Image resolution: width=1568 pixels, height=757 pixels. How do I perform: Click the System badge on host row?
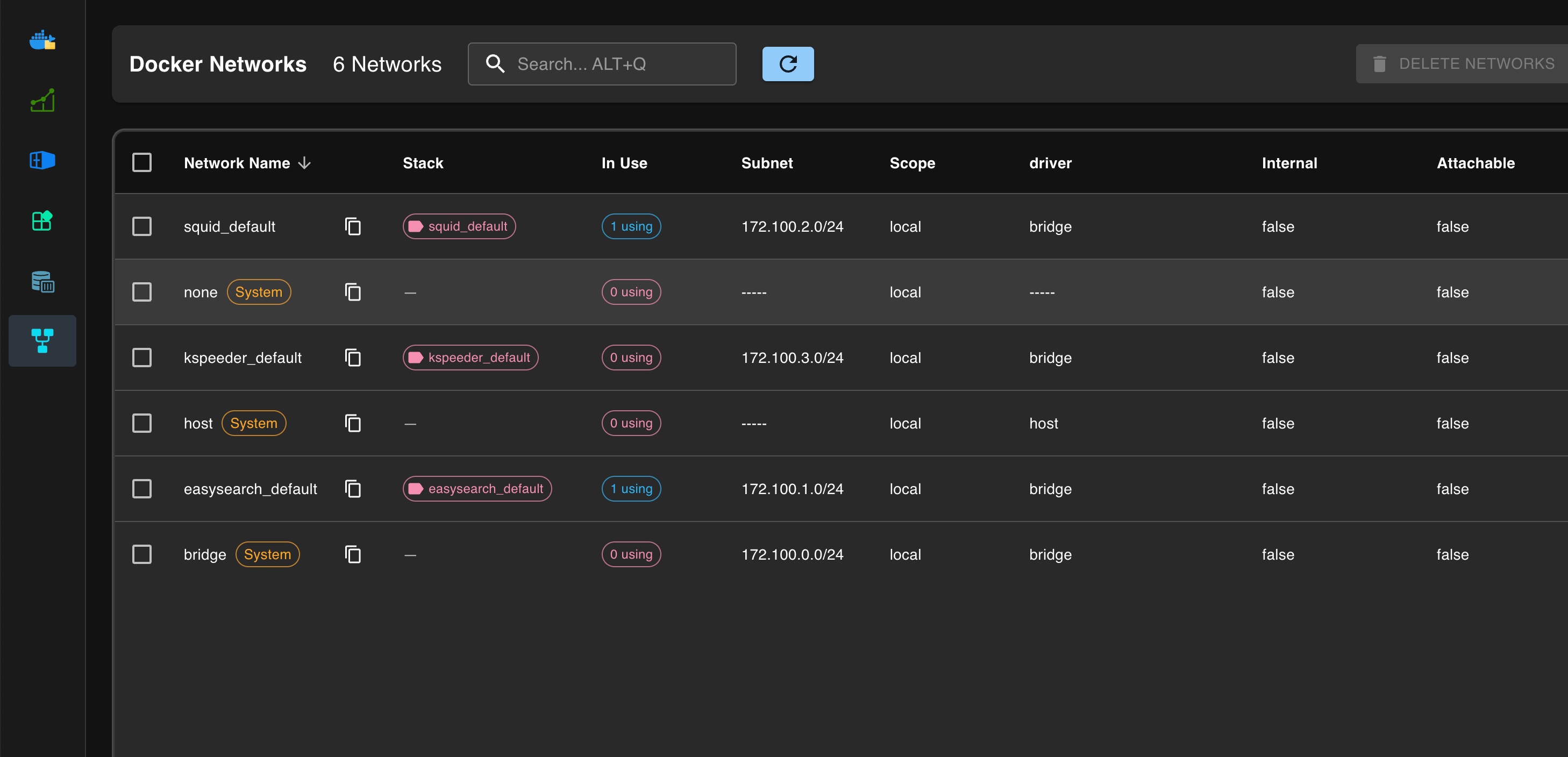click(254, 424)
